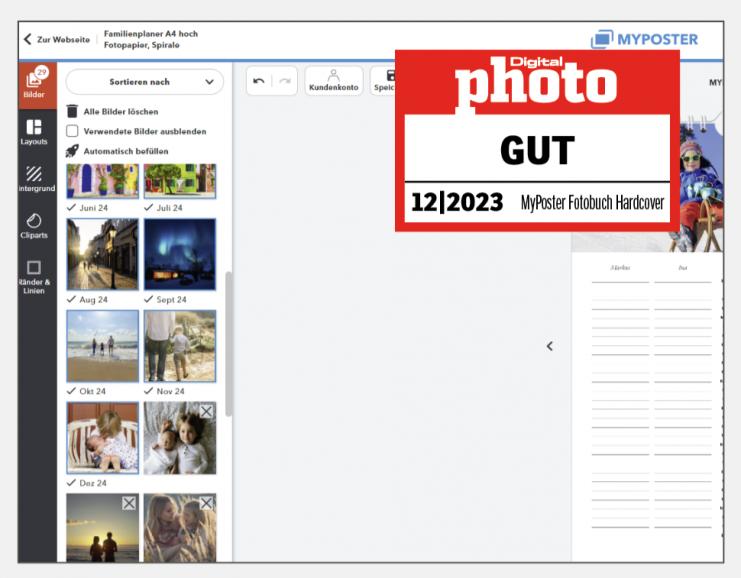Click Automatisch befüllen rocket icon
The image size is (741, 578).
pyautogui.click(x=72, y=151)
